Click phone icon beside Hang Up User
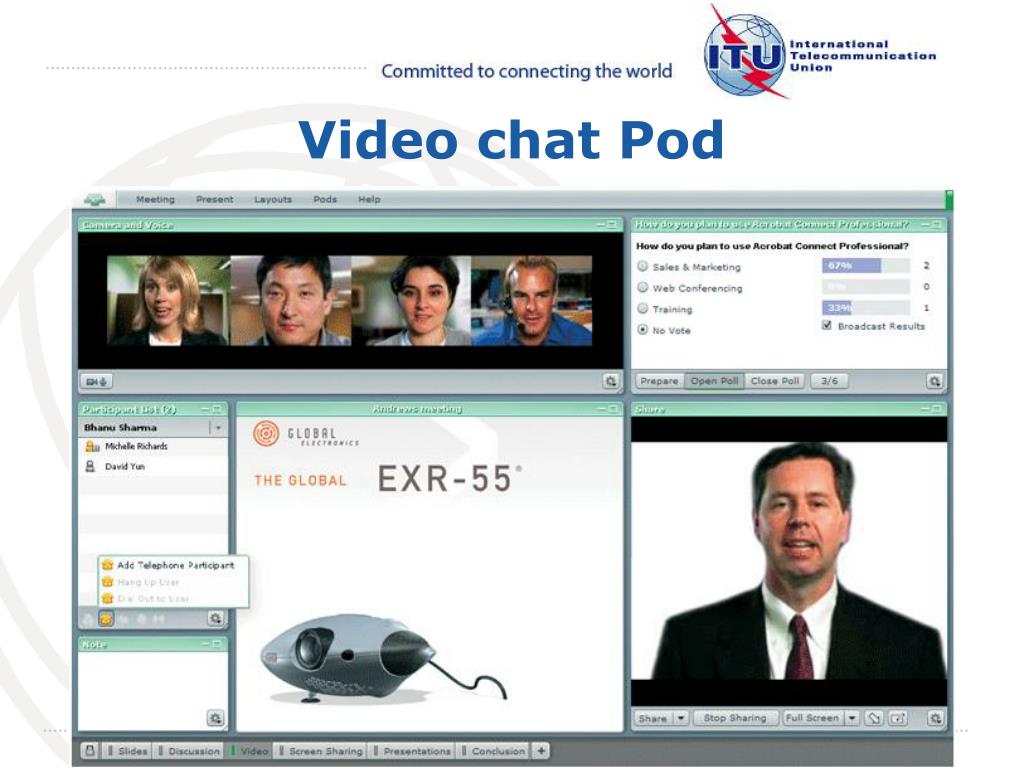Image resolution: width=1024 pixels, height=768 pixels. (x=108, y=582)
